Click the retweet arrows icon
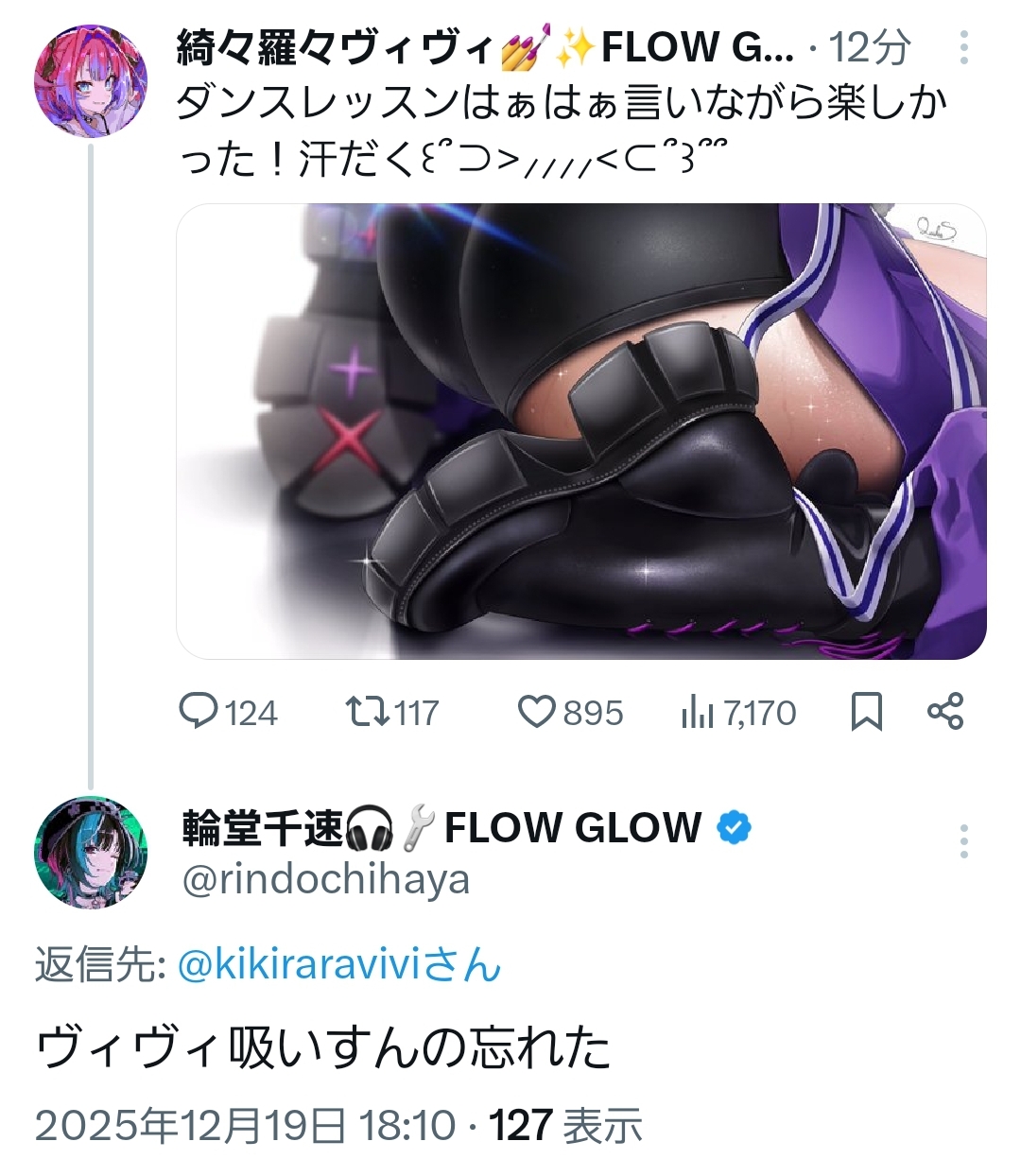The image size is (1021, 1176). (x=368, y=711)
